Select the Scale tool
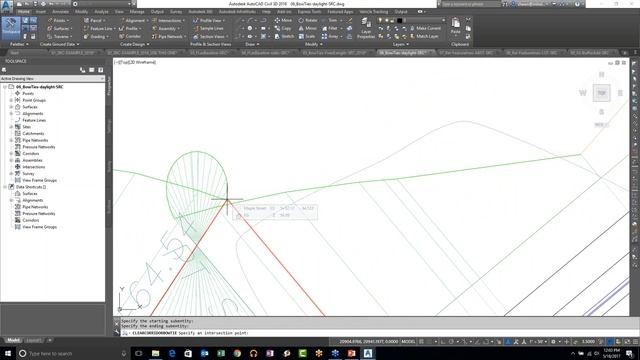 tap(307, 36)
